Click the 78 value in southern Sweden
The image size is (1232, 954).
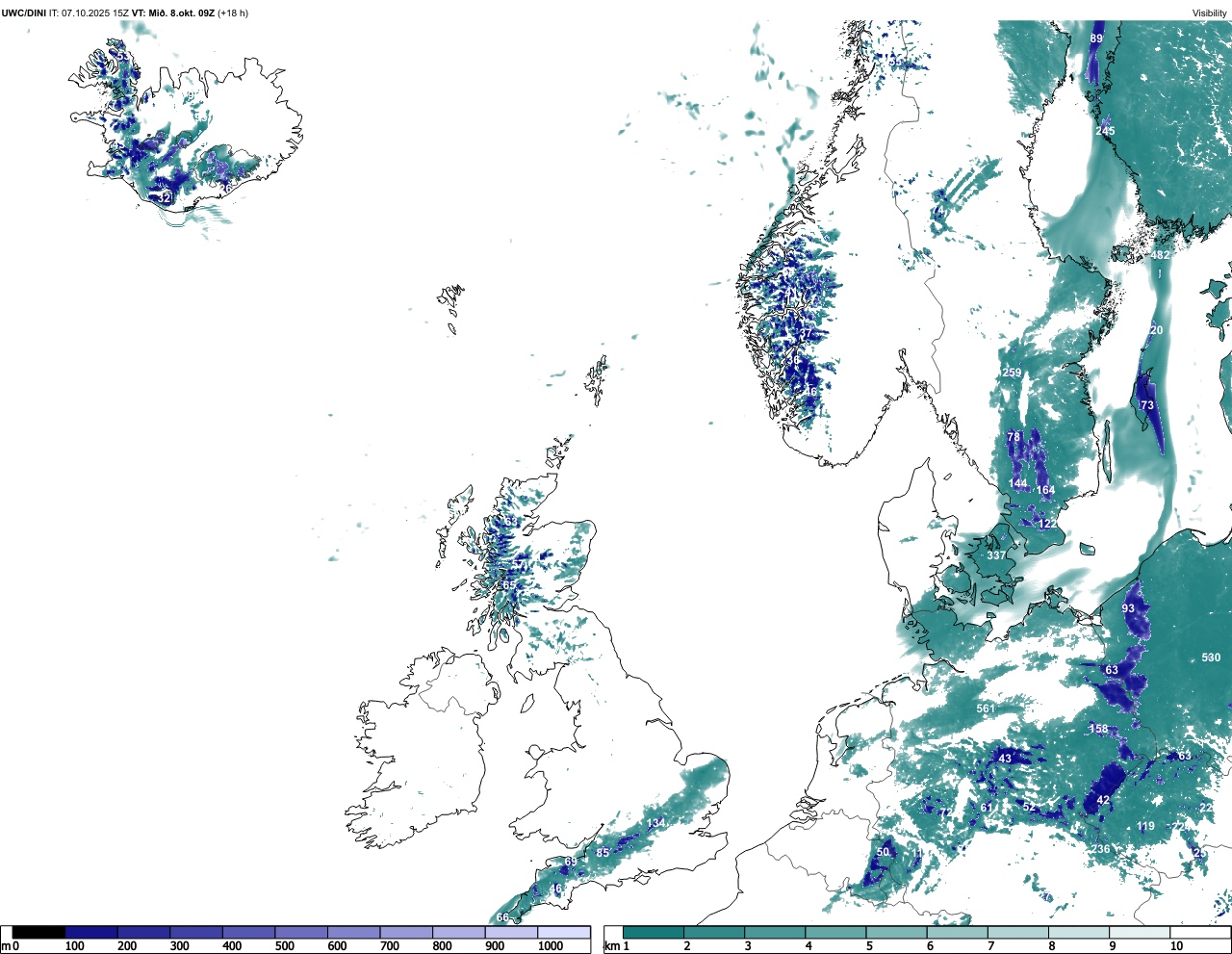[1013, 437]
